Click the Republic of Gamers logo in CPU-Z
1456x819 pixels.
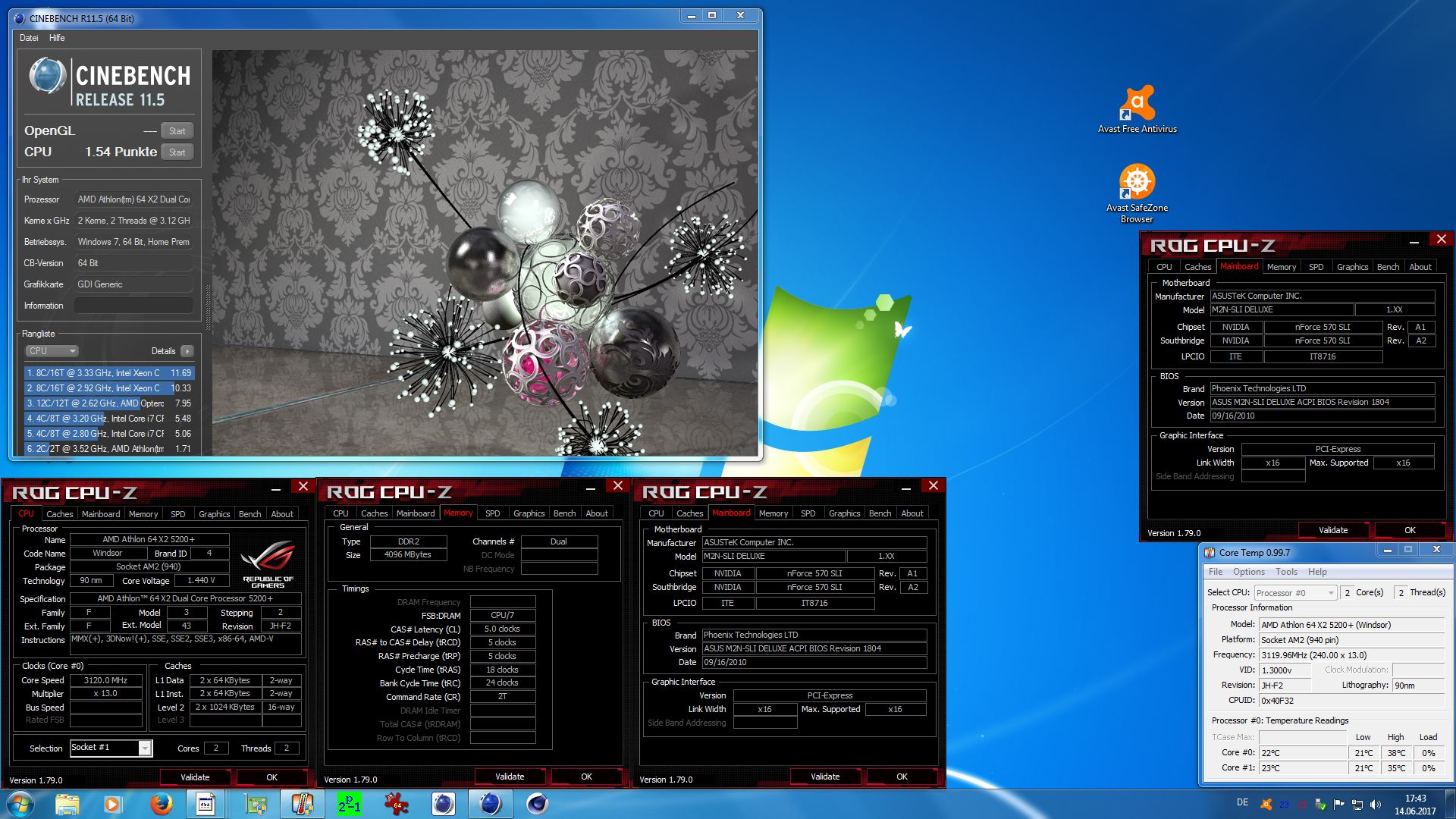coord(268,563)
